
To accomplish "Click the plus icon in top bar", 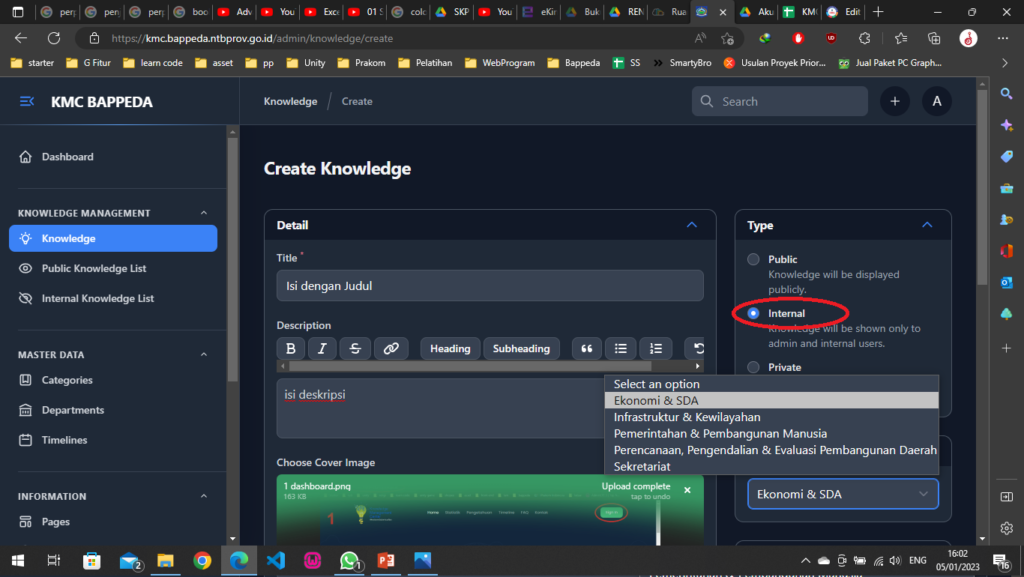I will [x=894, y=101].
